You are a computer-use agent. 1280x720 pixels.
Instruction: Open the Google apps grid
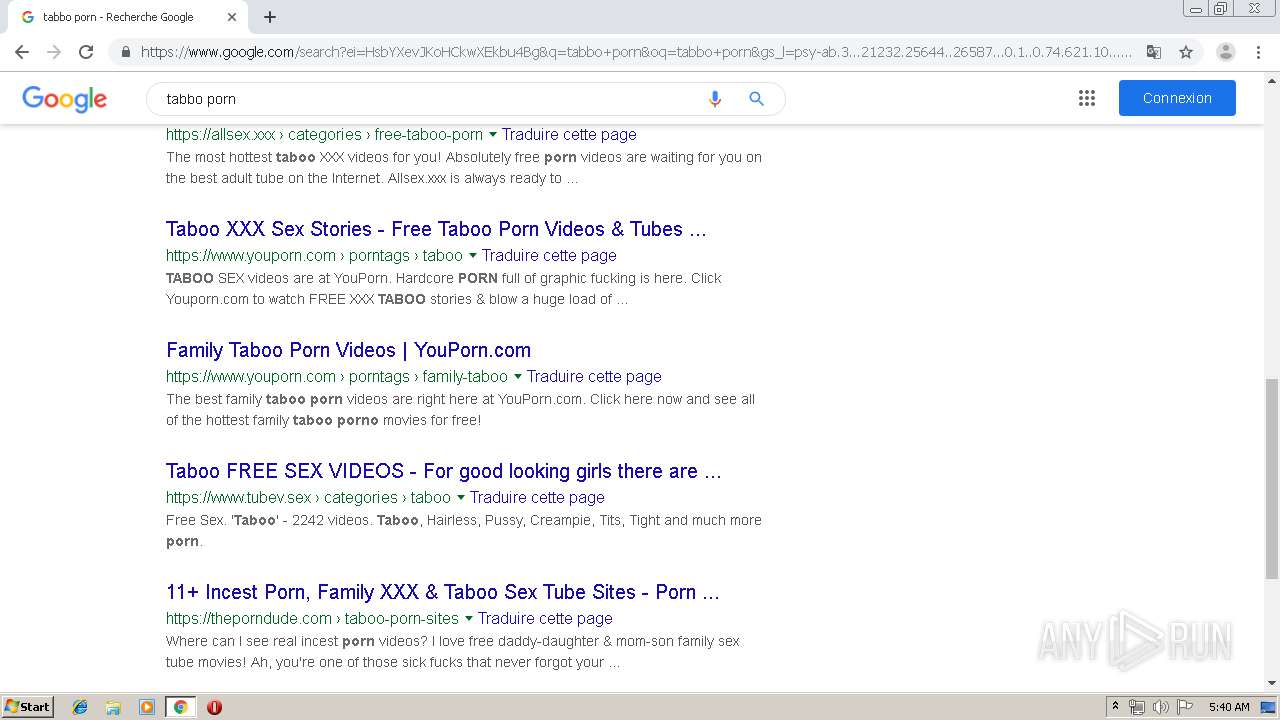coord(1087,98)
